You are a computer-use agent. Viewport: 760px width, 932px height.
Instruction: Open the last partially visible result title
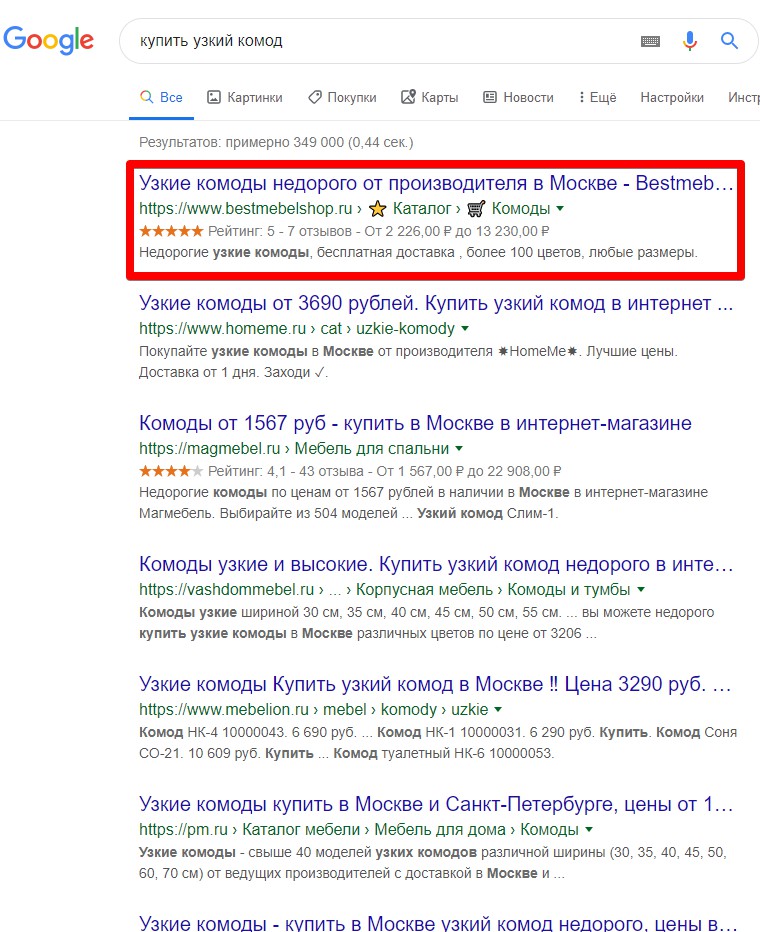pyautogui.click(x=438, y=923)
